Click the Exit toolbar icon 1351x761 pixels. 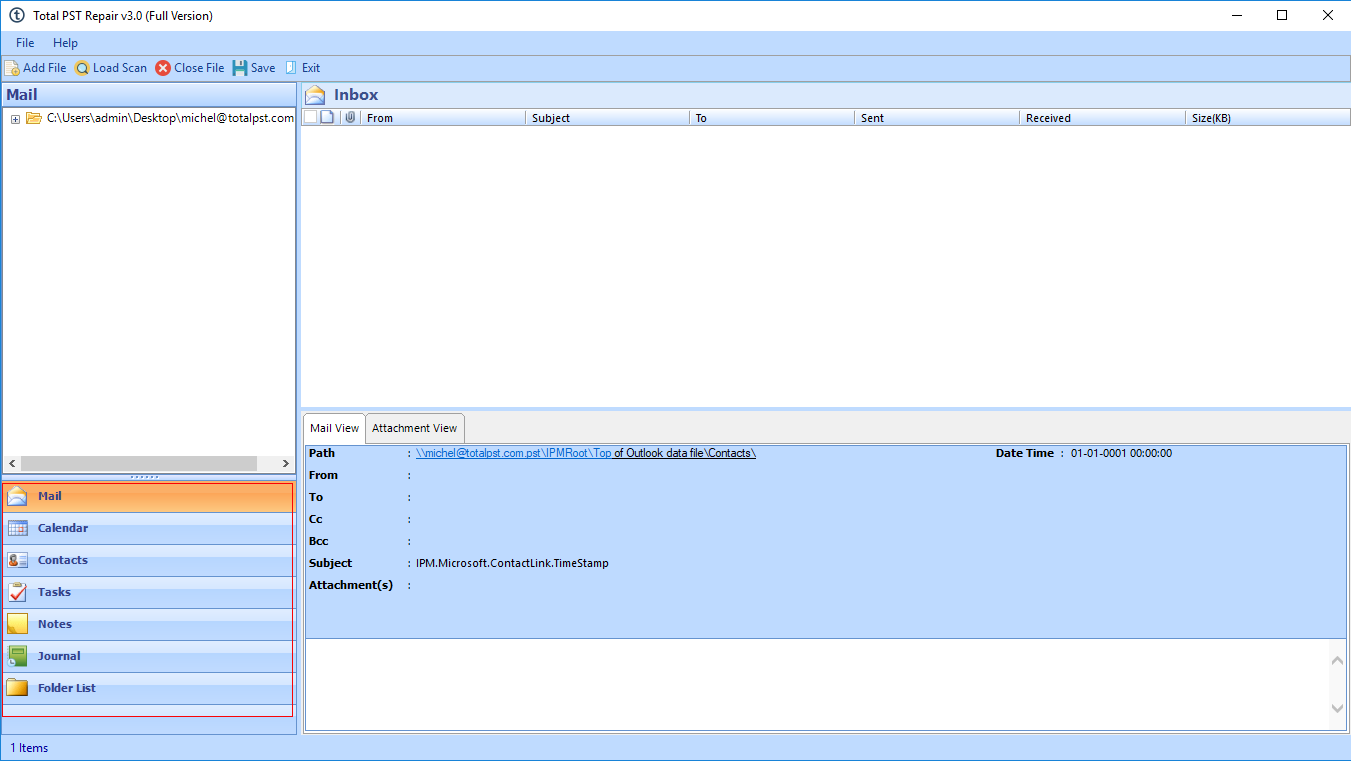291,68
